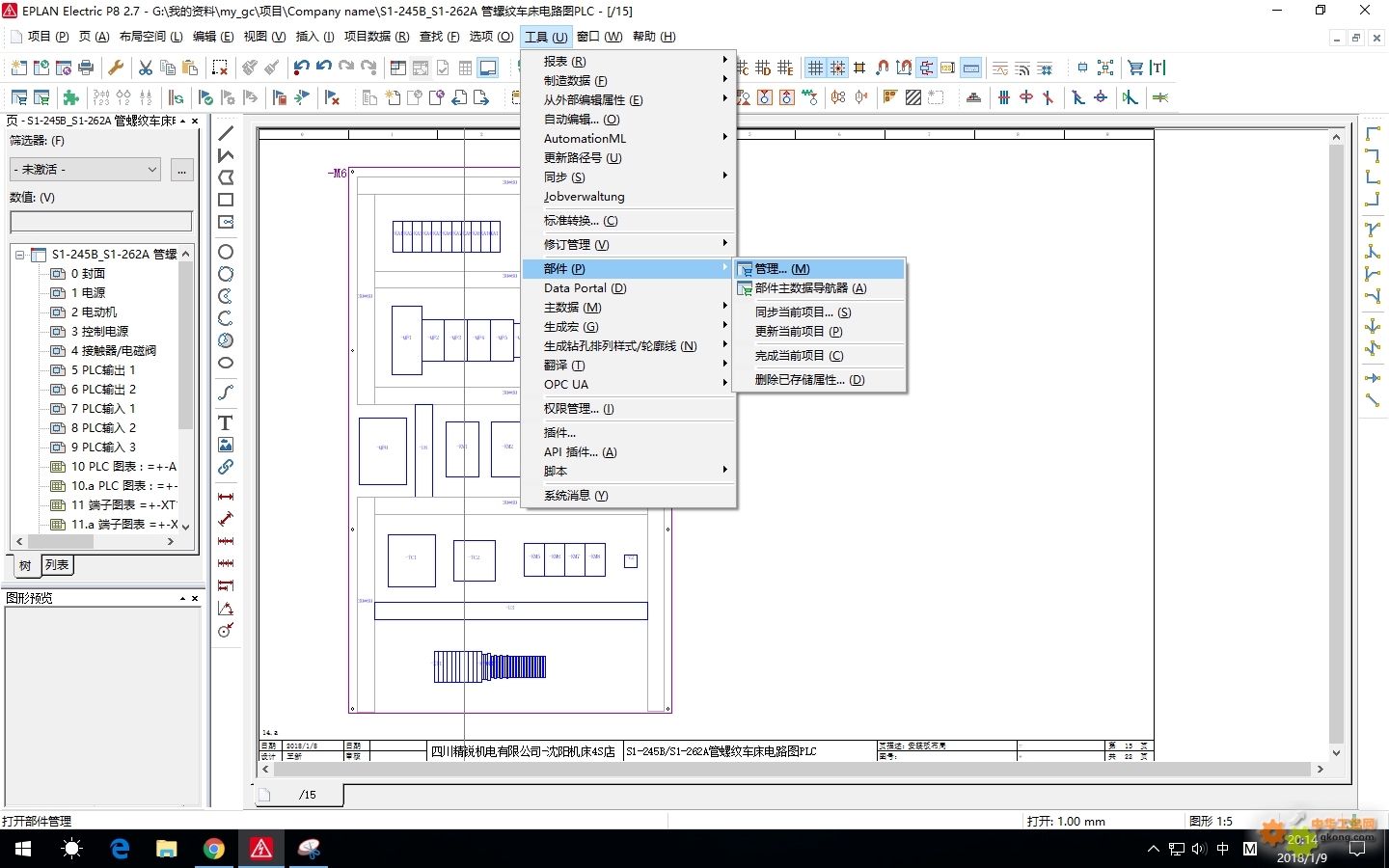Click the hatched pattern icon in toolbar
The width and height of the screenshot is (1389, 868).
click(x=912, y=97)
